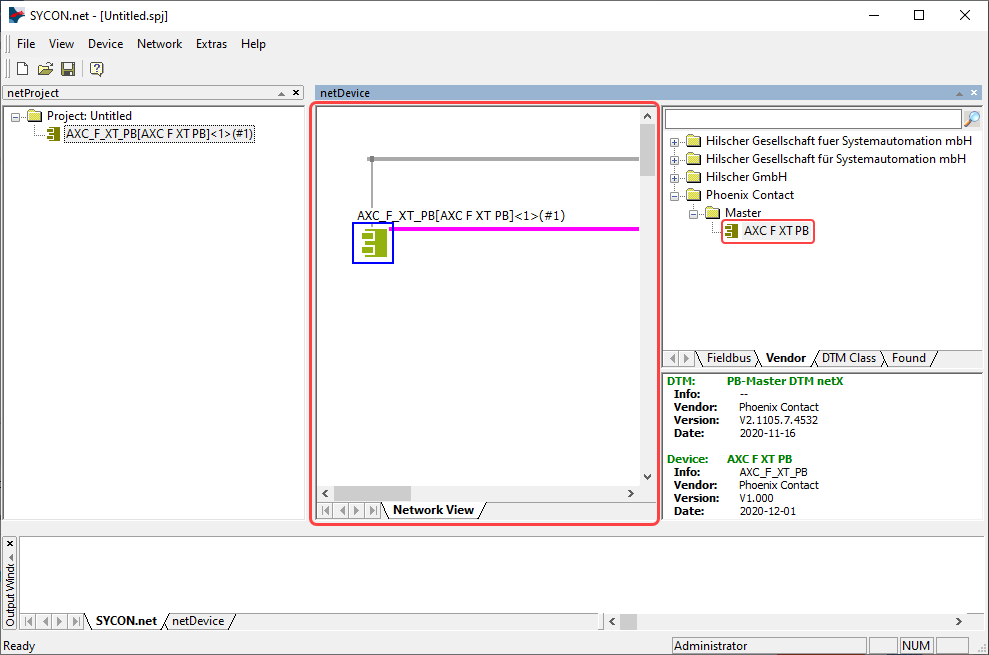Image resolution: width=989 pixels, height=655 pixels.
Task: Click the magenta bus line in Network View
Action: click(515, 229)
